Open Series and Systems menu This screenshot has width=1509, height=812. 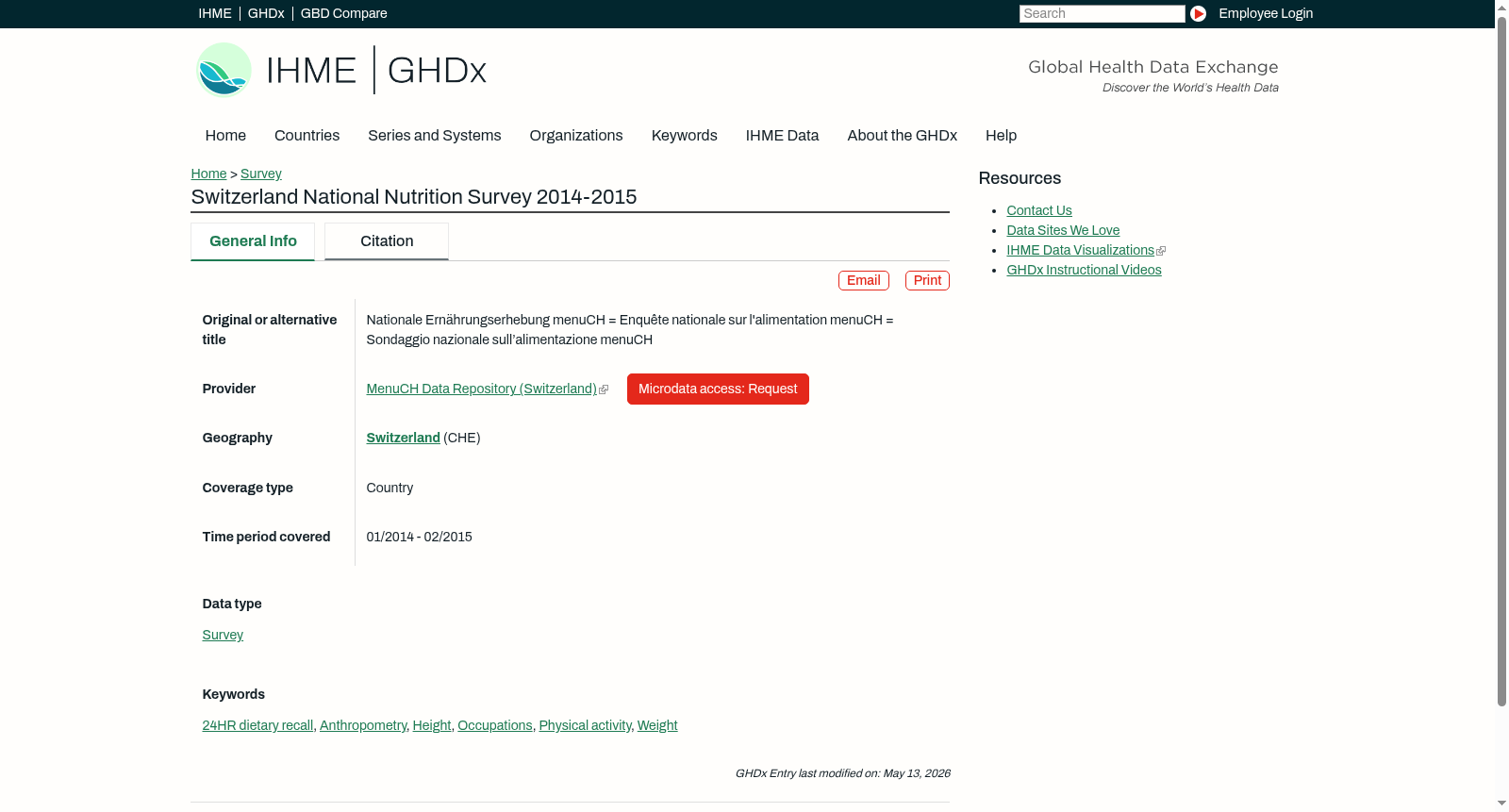click(434, 135)
